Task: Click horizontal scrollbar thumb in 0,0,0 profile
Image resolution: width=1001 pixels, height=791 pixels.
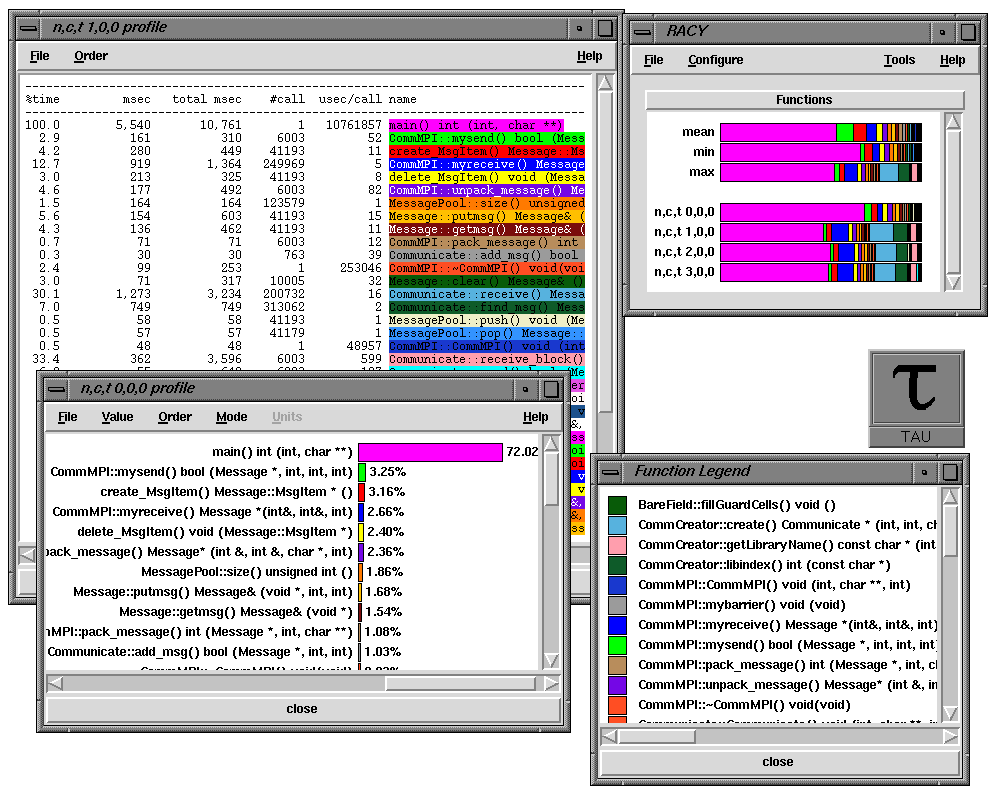Action: coord(460,684)
